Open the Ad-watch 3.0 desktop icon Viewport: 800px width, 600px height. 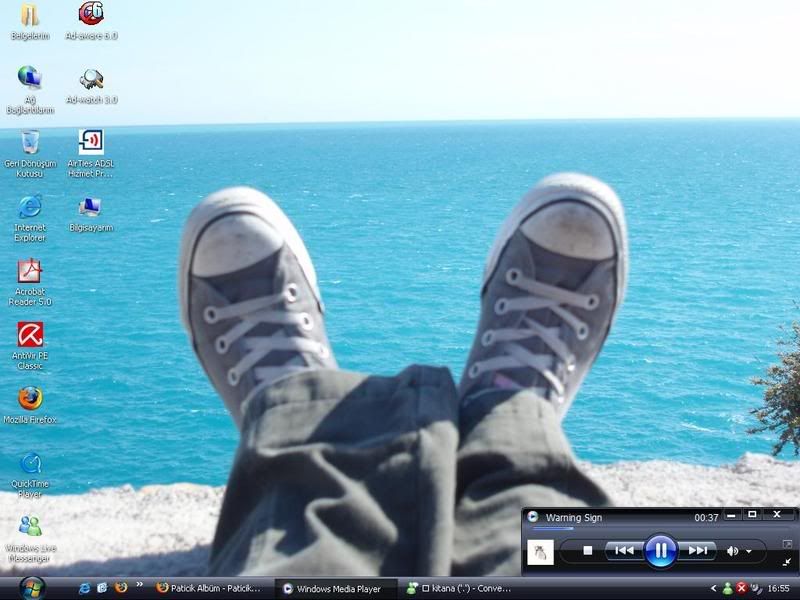(91, 80)
